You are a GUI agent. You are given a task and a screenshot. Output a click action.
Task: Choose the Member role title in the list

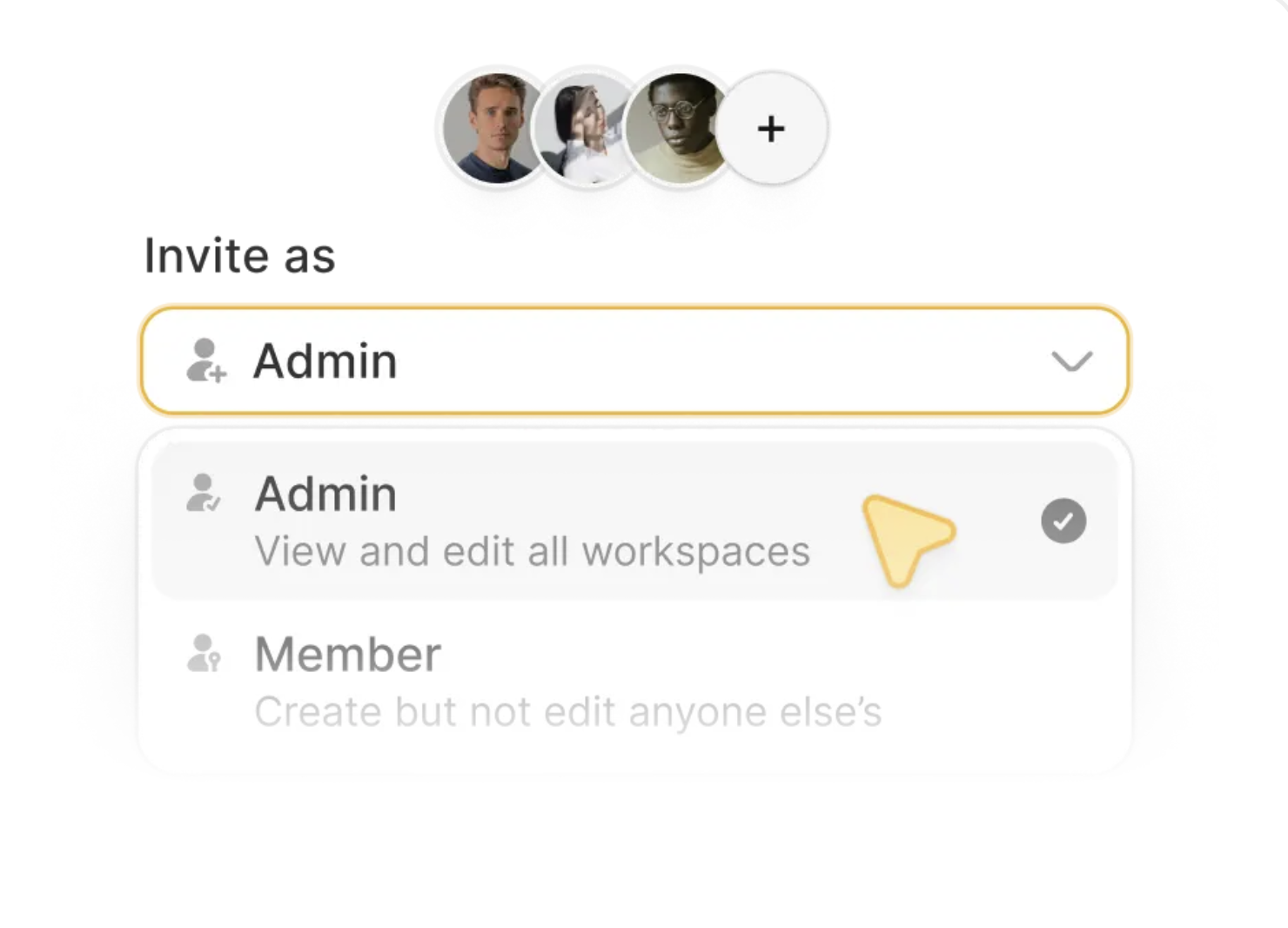point(348,655)
